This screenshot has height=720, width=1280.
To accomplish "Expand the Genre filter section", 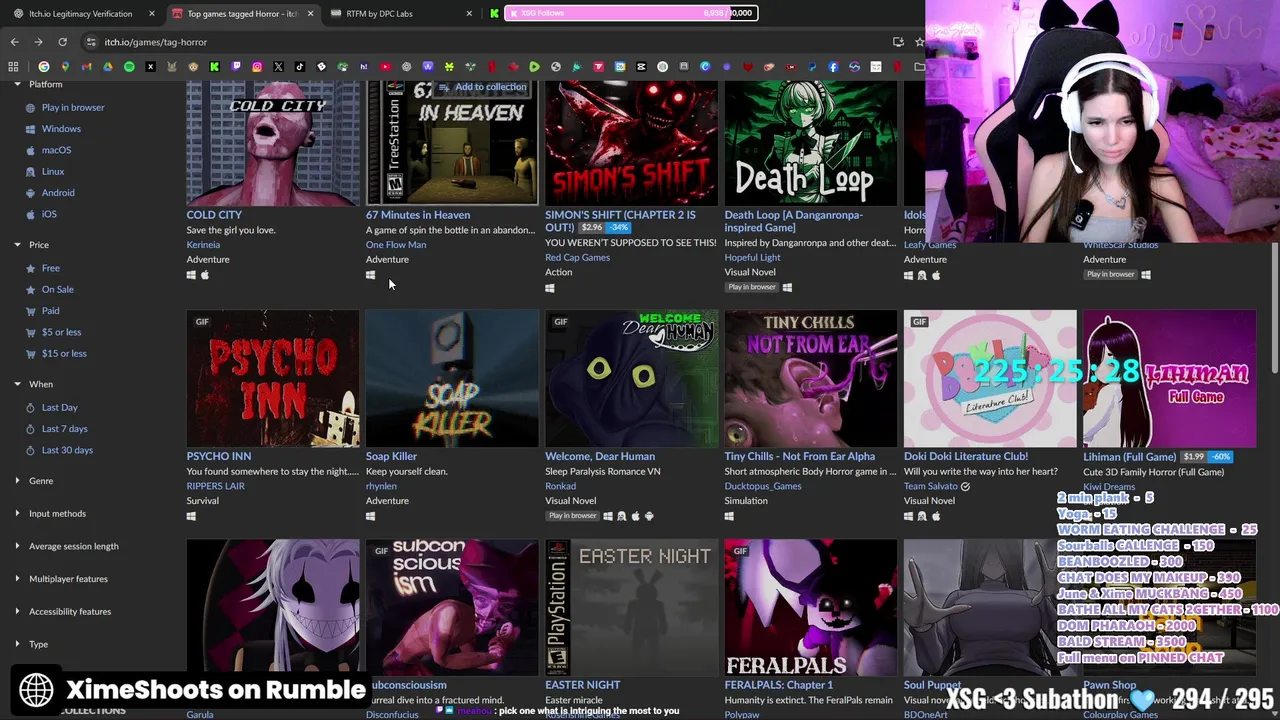I will tap(33, 481).
